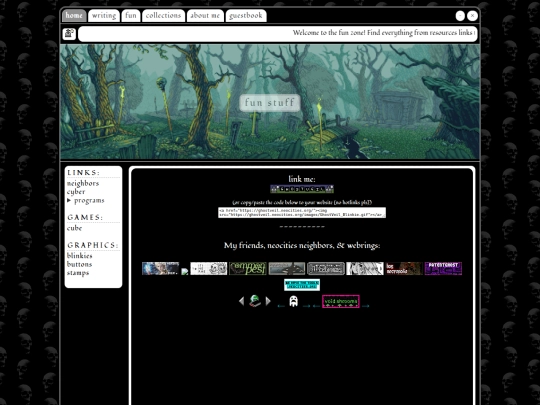Click the scrolling welcome message bar
The image size is (540, 405).
point(278,34)
